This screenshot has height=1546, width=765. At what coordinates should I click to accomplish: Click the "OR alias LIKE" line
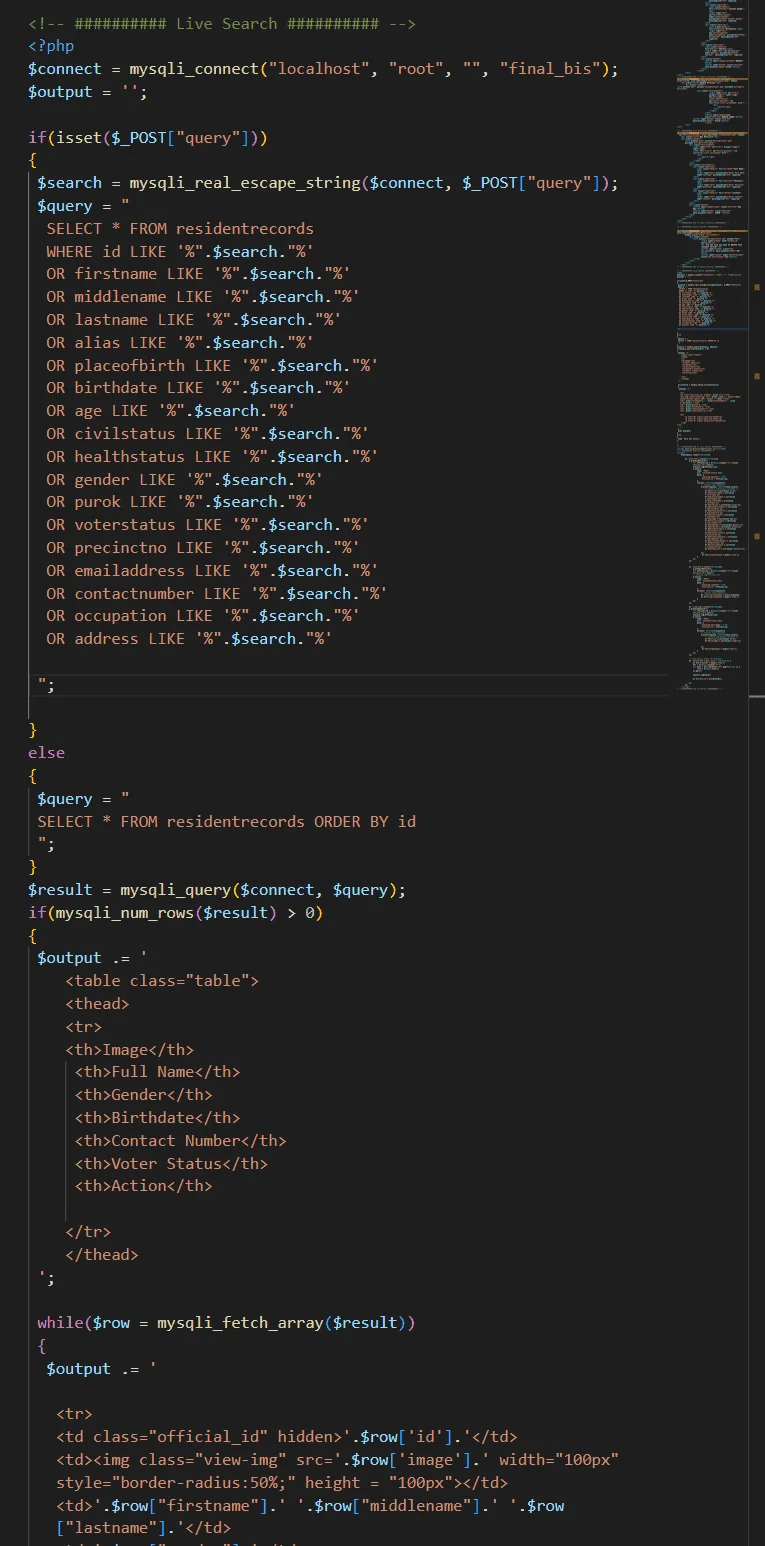180,343
